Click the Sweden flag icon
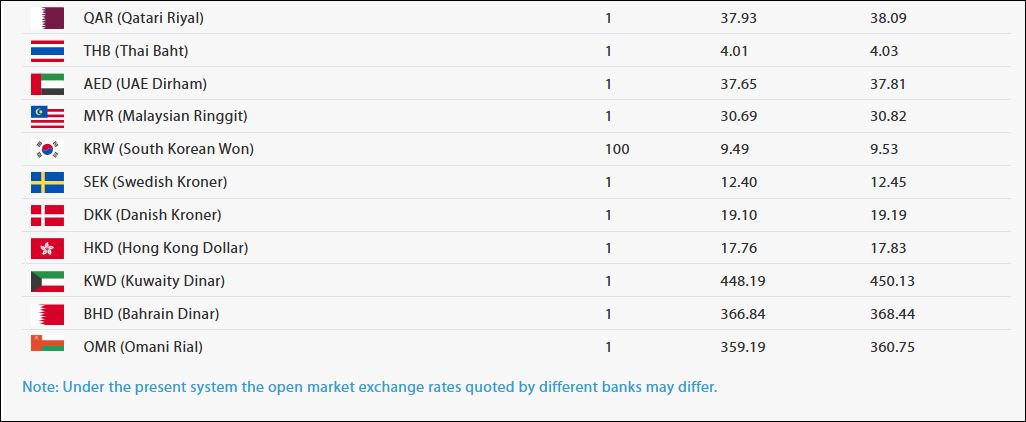 point(47,182)
